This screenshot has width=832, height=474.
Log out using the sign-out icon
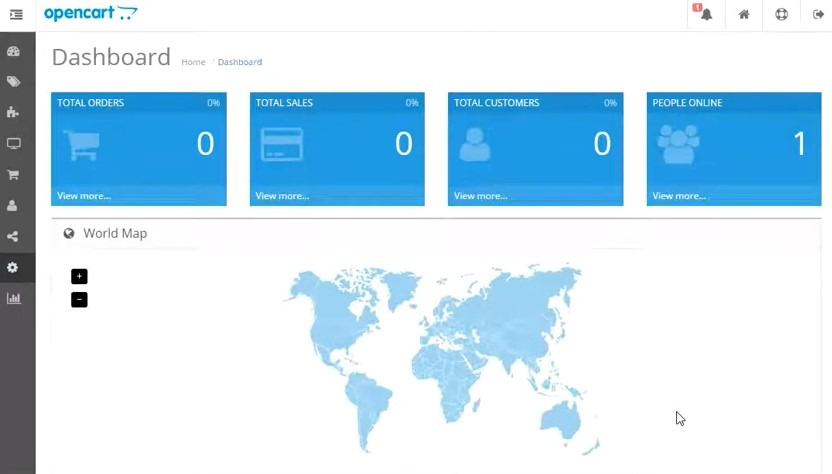click(818, 14)
